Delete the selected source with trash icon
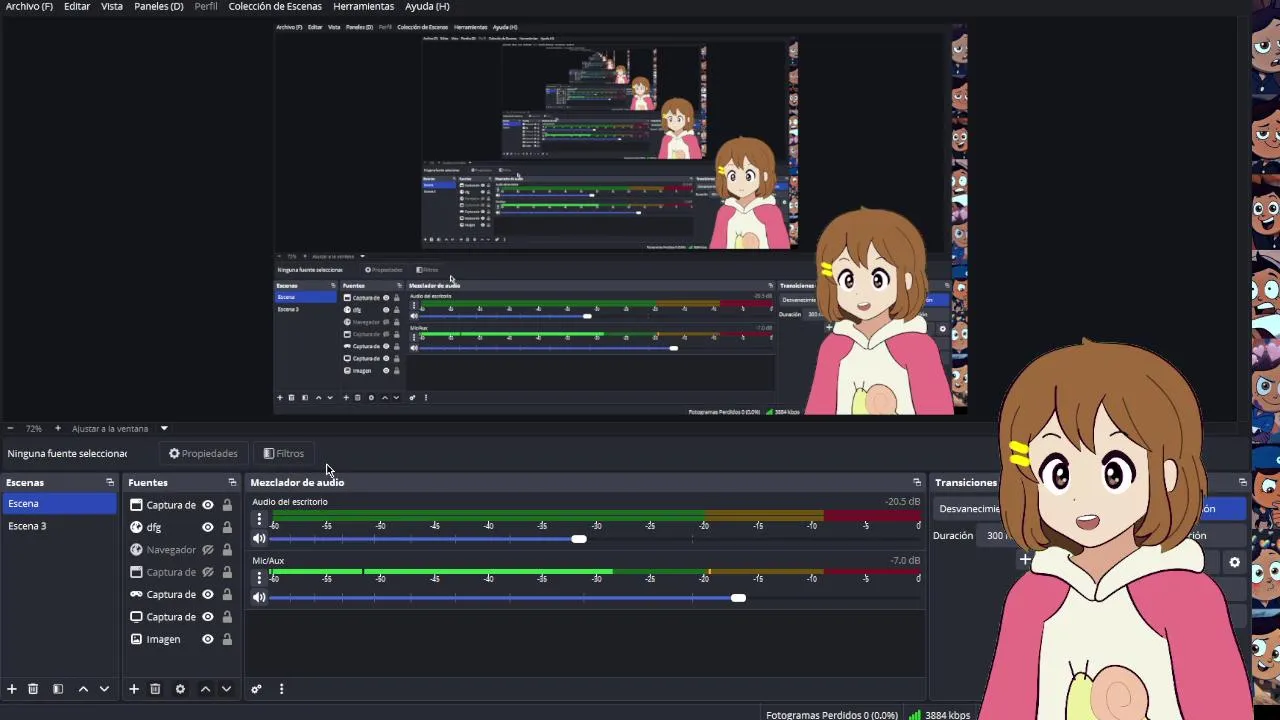1280x720 pixels. [155, 689]
